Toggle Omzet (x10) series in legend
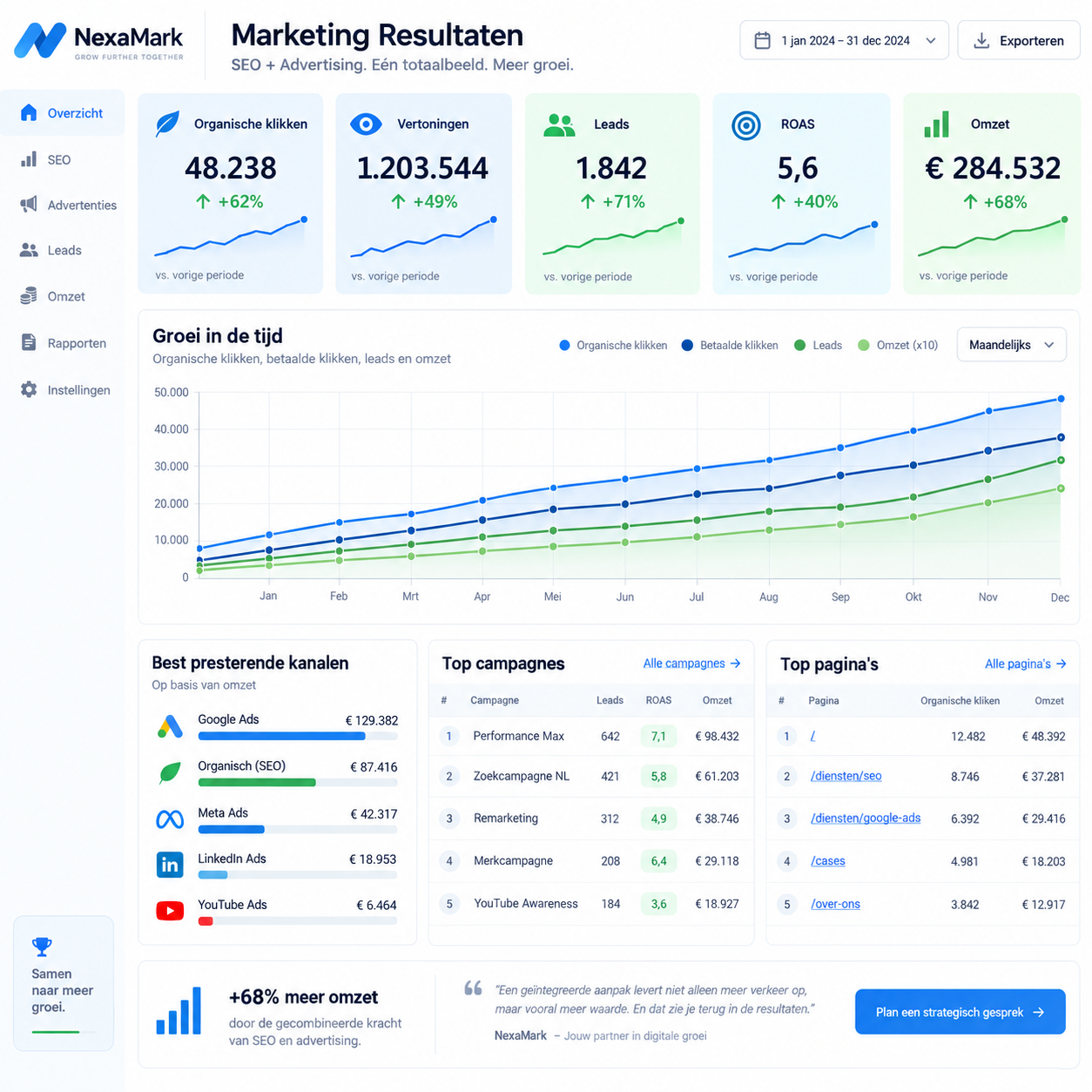 (x=898, y=346)
